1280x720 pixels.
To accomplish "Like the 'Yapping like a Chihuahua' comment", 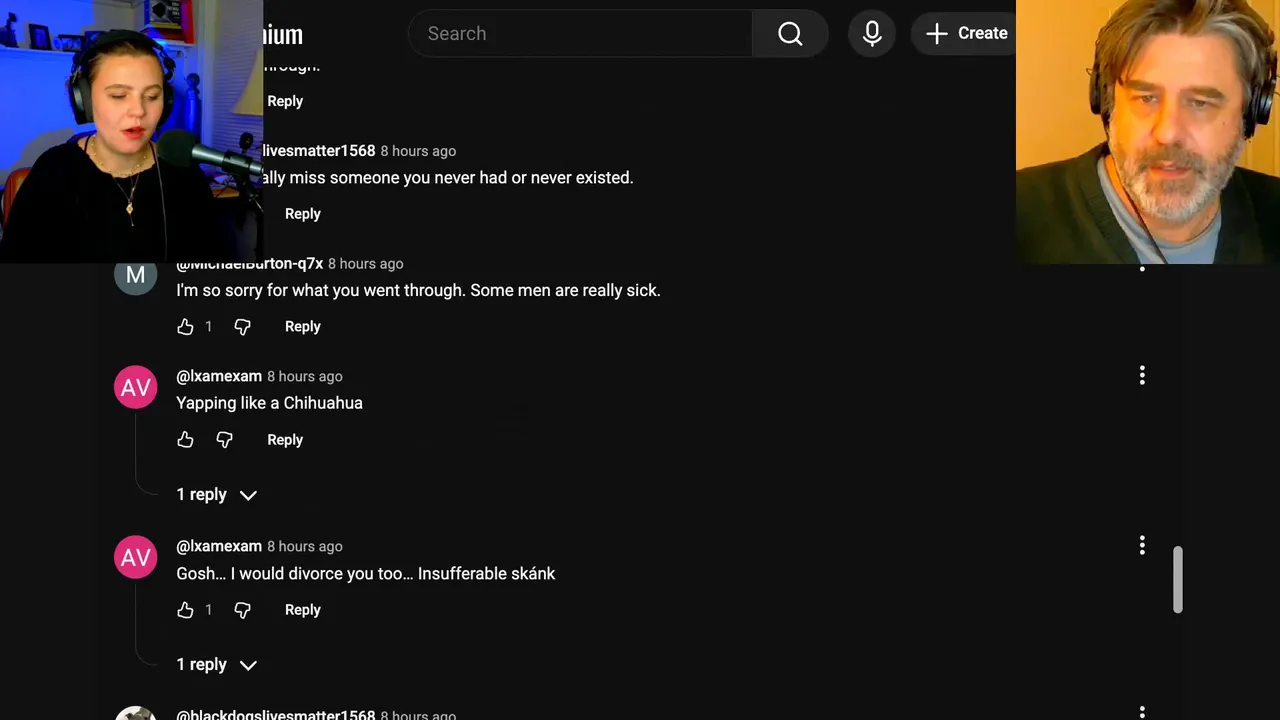I will pos(185,440).
